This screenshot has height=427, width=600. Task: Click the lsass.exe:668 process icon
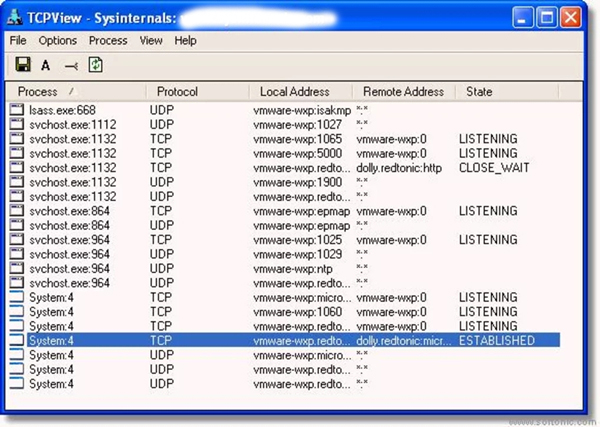(x=17, y=109)
